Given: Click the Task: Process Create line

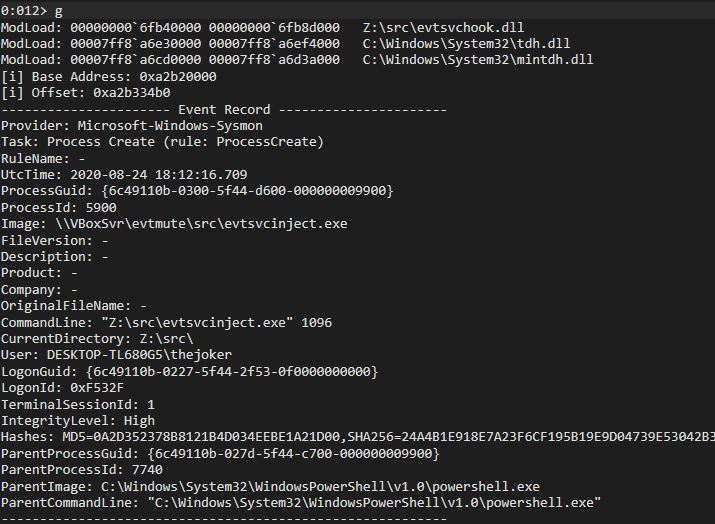Looking at the screenshot, I should 162,142.
